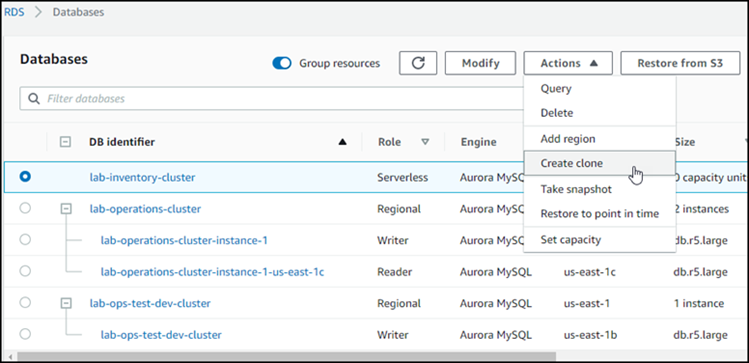Viewport: 749px width, 363px height.
Task: Click the DB identifier column header
Action: coord(122,142)
